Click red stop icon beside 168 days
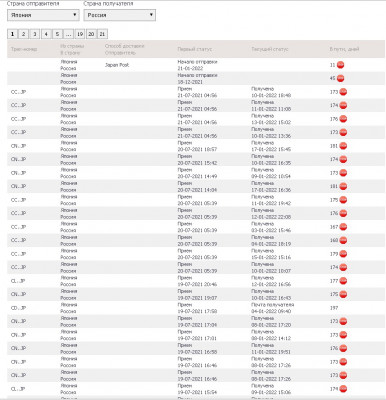 coord(343,240)
